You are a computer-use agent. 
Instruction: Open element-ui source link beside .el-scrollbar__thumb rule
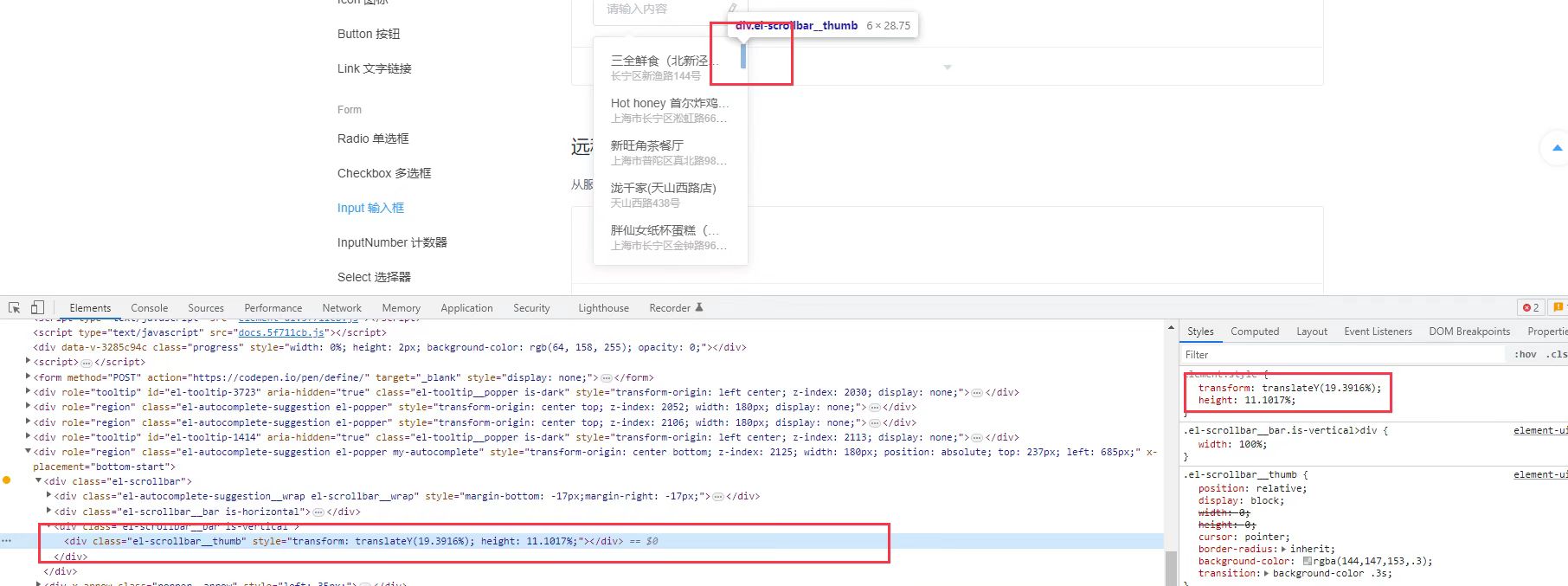click(x=1540, y=474)
